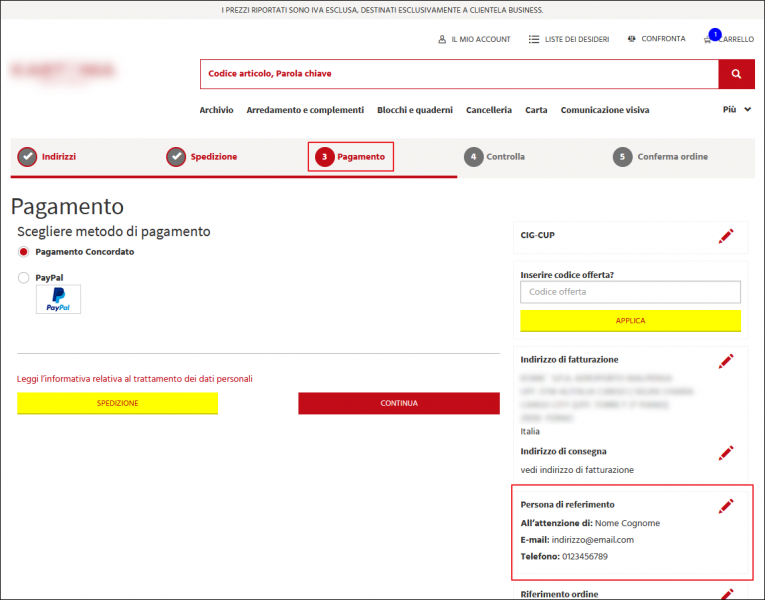Click the red CONTINUA button
The width and height of the screenshot is (765, 600).
[x=399, y=403]
